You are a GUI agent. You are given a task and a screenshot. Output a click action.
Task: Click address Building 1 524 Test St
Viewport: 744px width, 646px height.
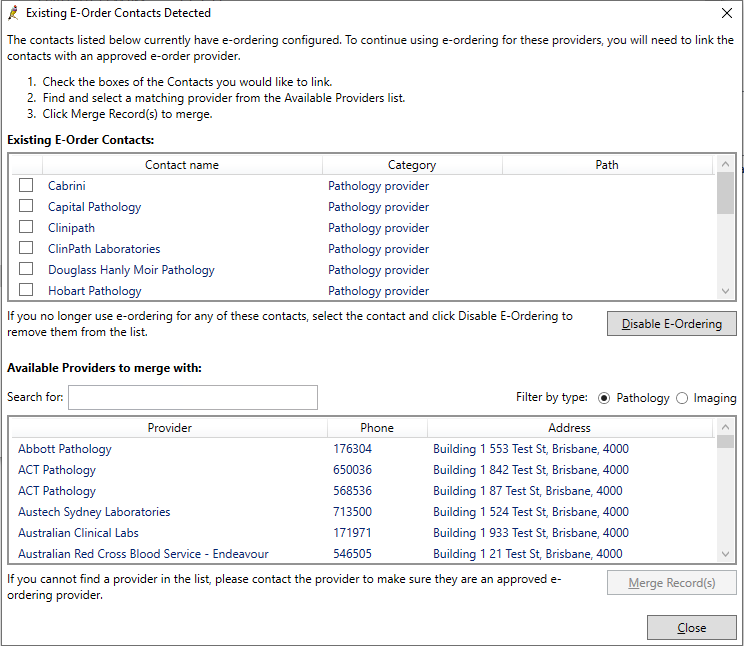(x=530, y=512)
